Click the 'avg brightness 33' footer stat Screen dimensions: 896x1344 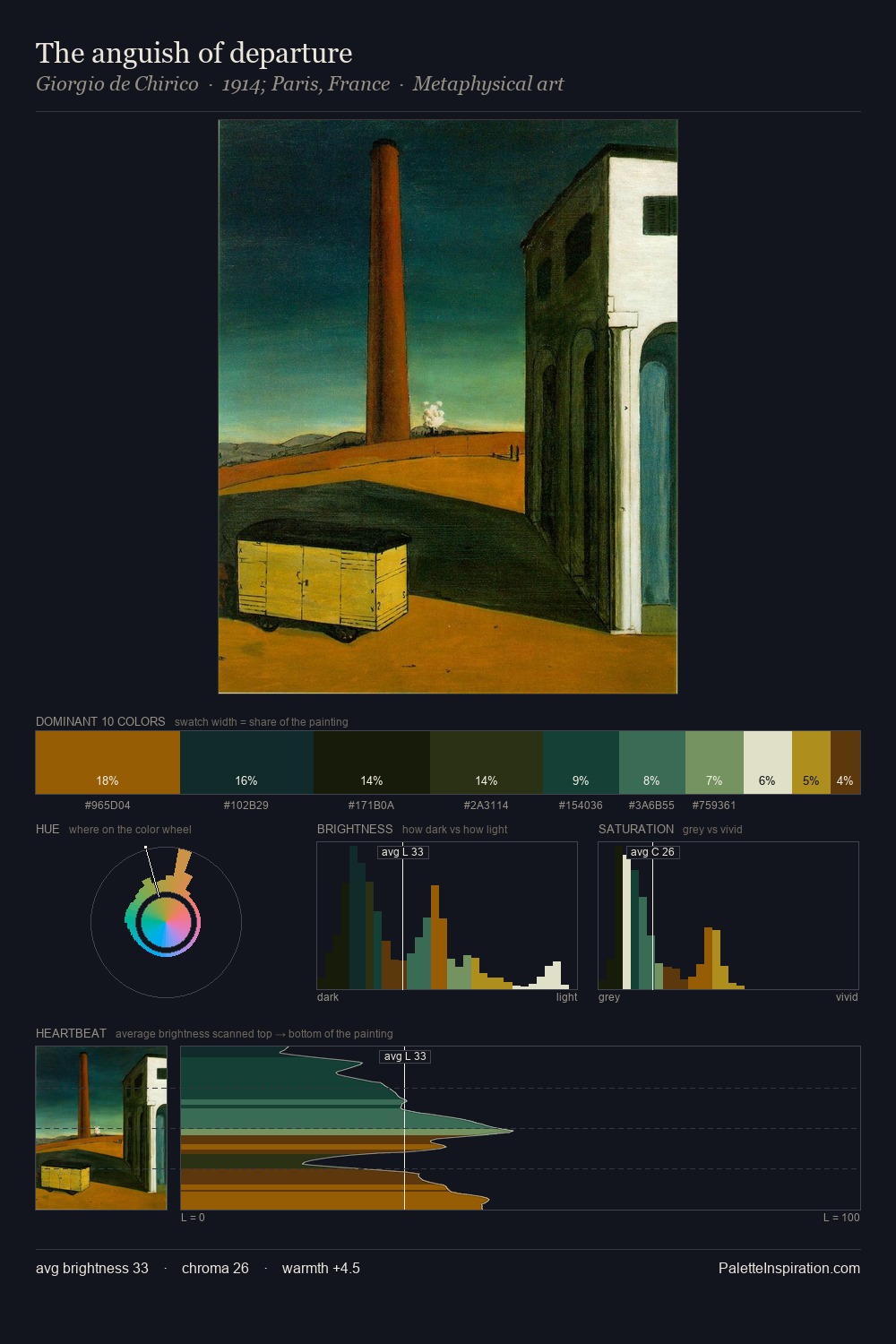(x=92, y=1268)
